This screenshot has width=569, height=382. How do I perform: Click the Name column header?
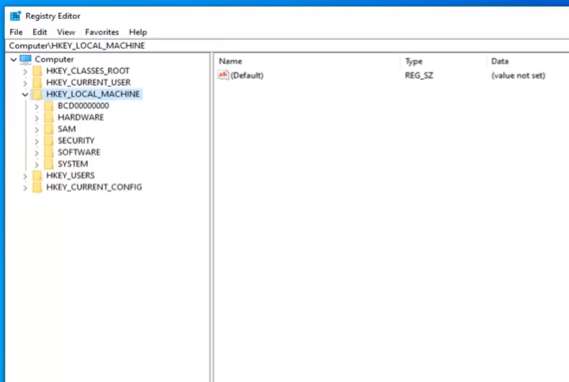tap(230, 61)
